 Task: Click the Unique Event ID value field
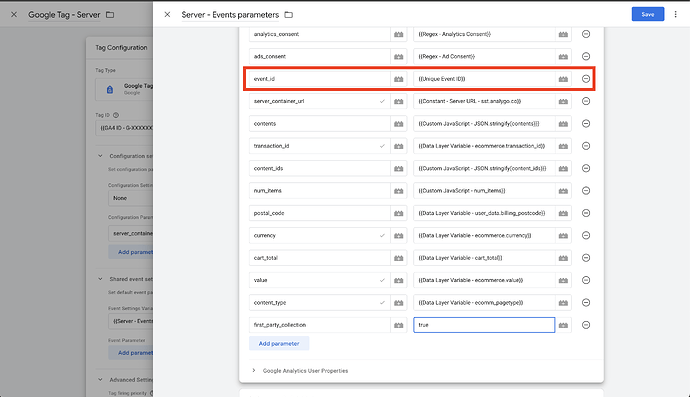point(484,79)
